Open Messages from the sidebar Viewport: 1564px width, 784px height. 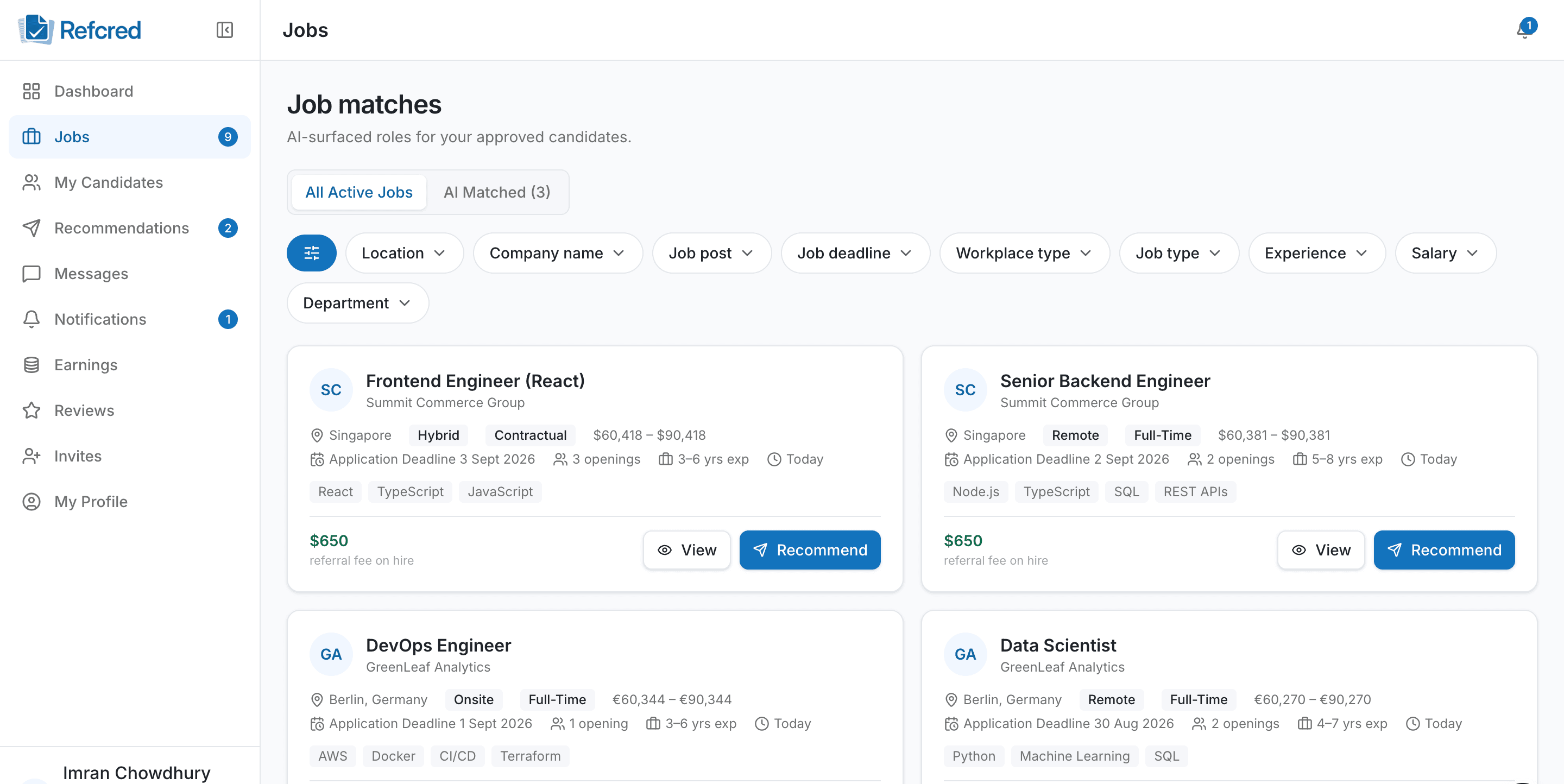click(129, 274)
